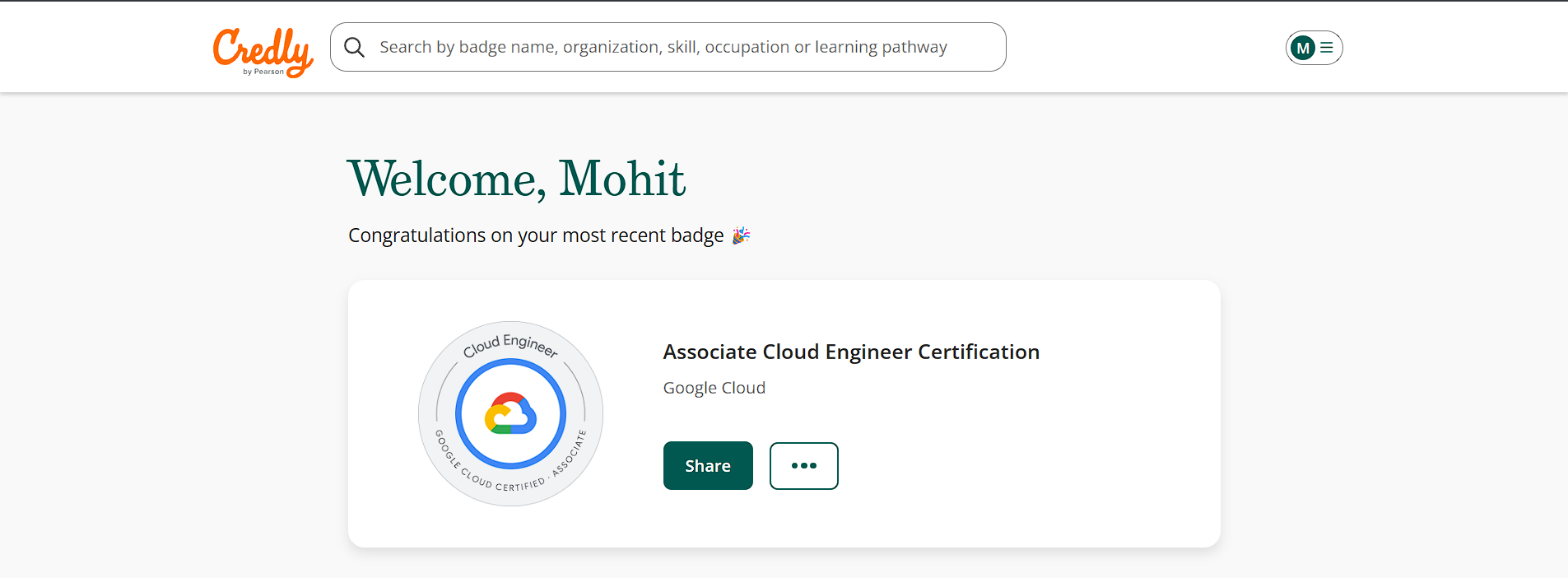Open the M avatar profile menu
The width and height of the screenshot is (1568, 578).
coord(1314,48)
